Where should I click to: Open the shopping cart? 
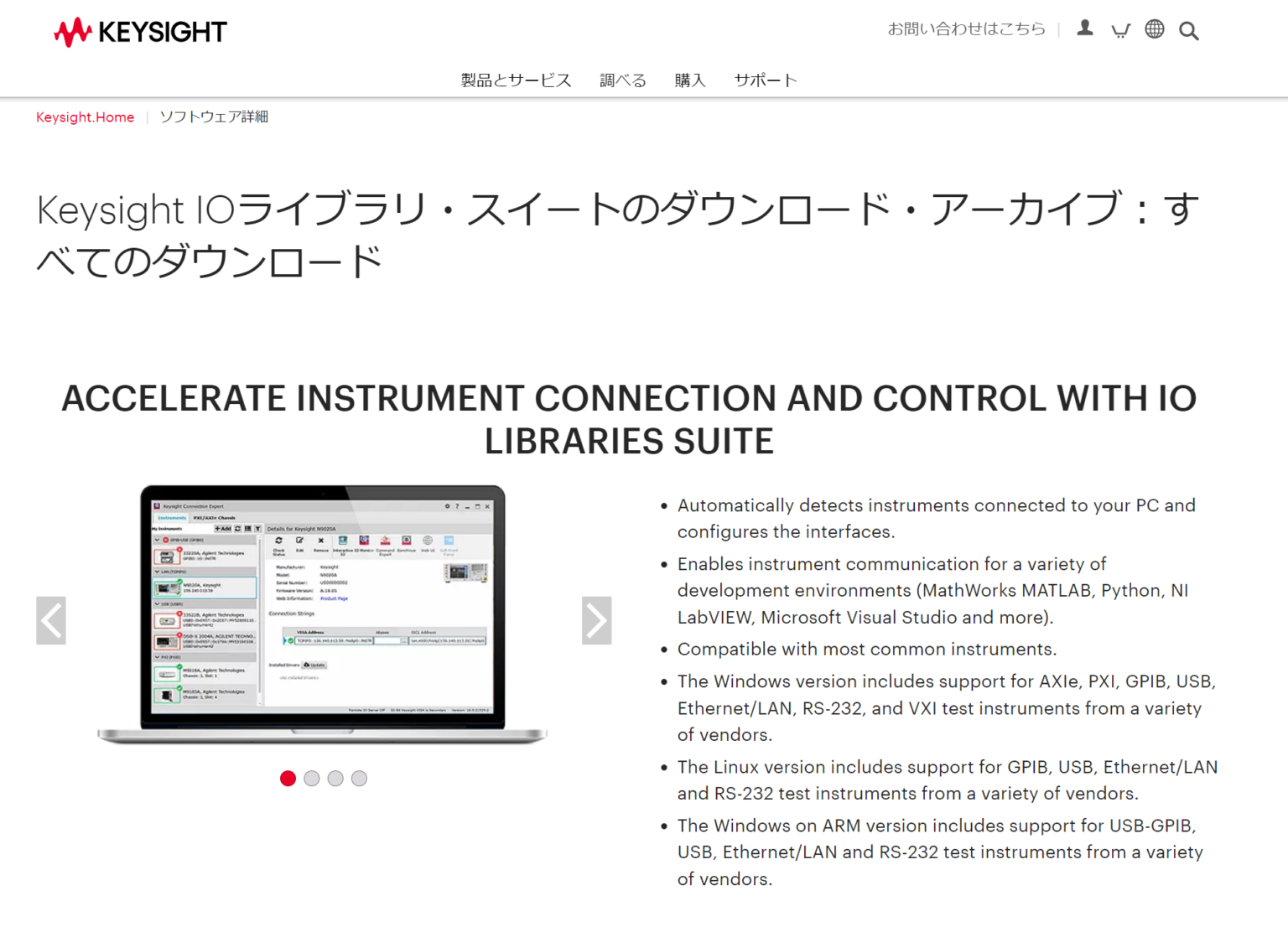click(x=1120, y=30)
